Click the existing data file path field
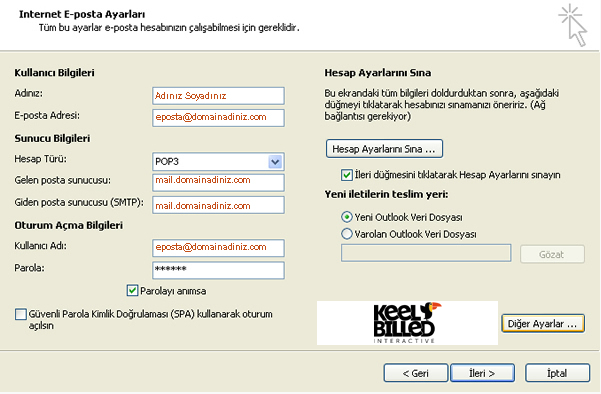The image size is (601, 394). point(426,253)
